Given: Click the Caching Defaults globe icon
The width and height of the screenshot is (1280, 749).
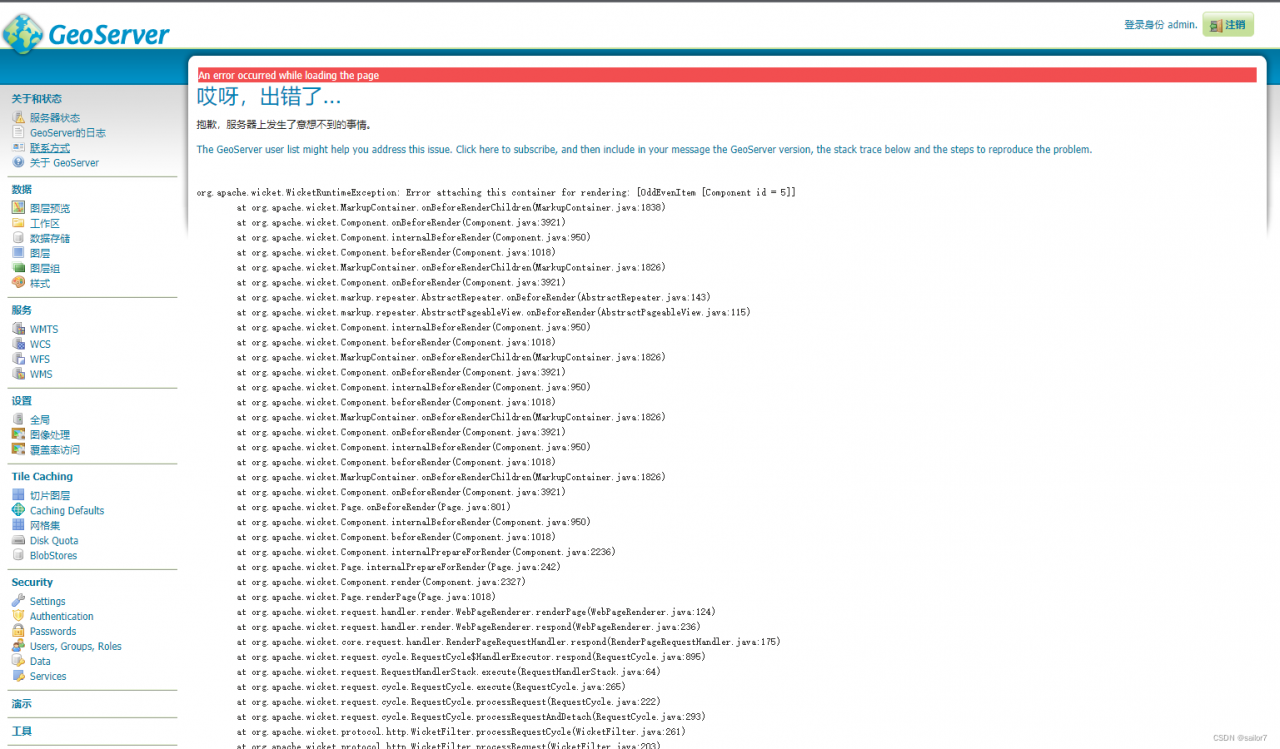Looking at the screenshot, I should pos(18,510).
